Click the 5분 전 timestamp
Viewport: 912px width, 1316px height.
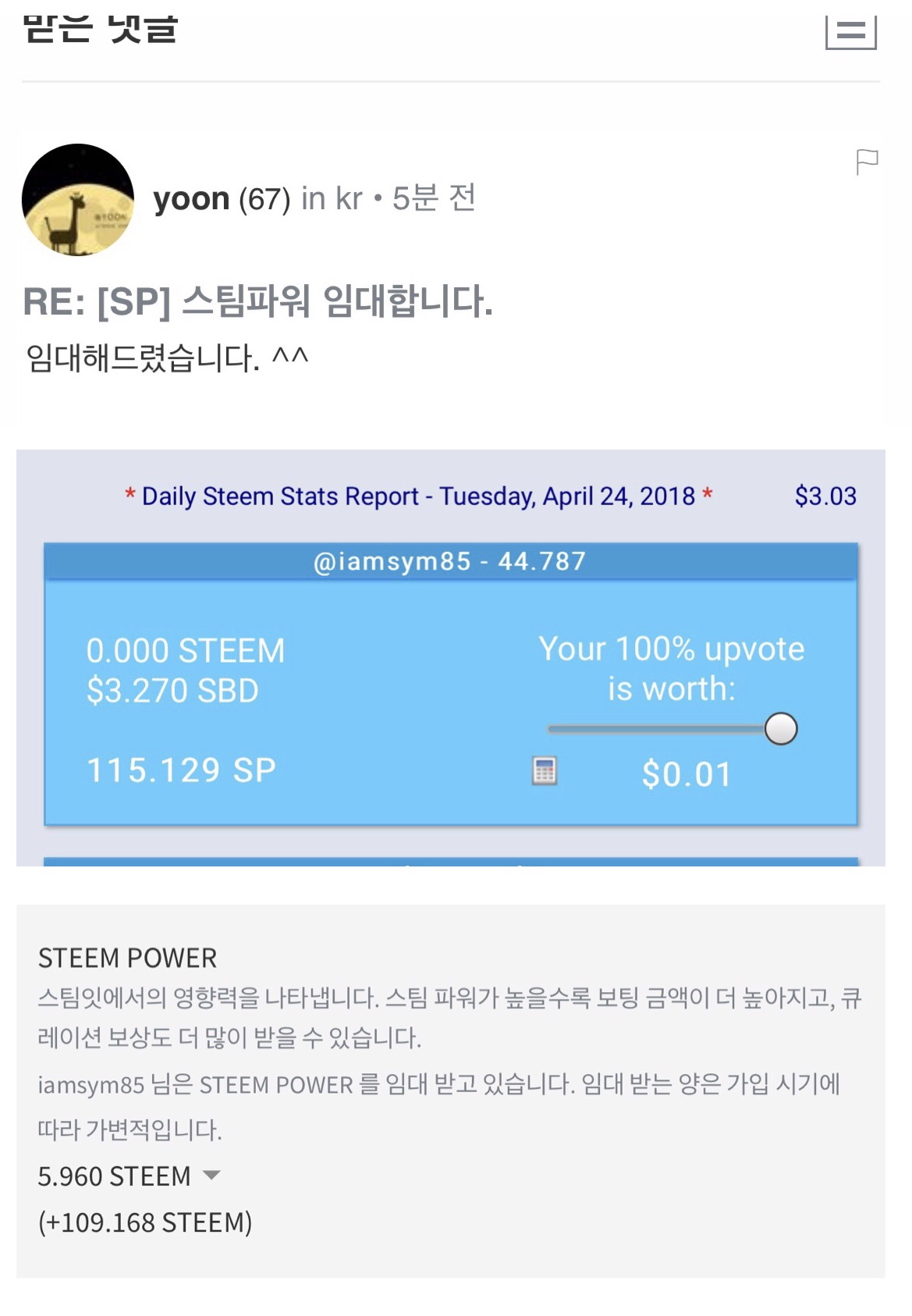click(x=434, y=199)
